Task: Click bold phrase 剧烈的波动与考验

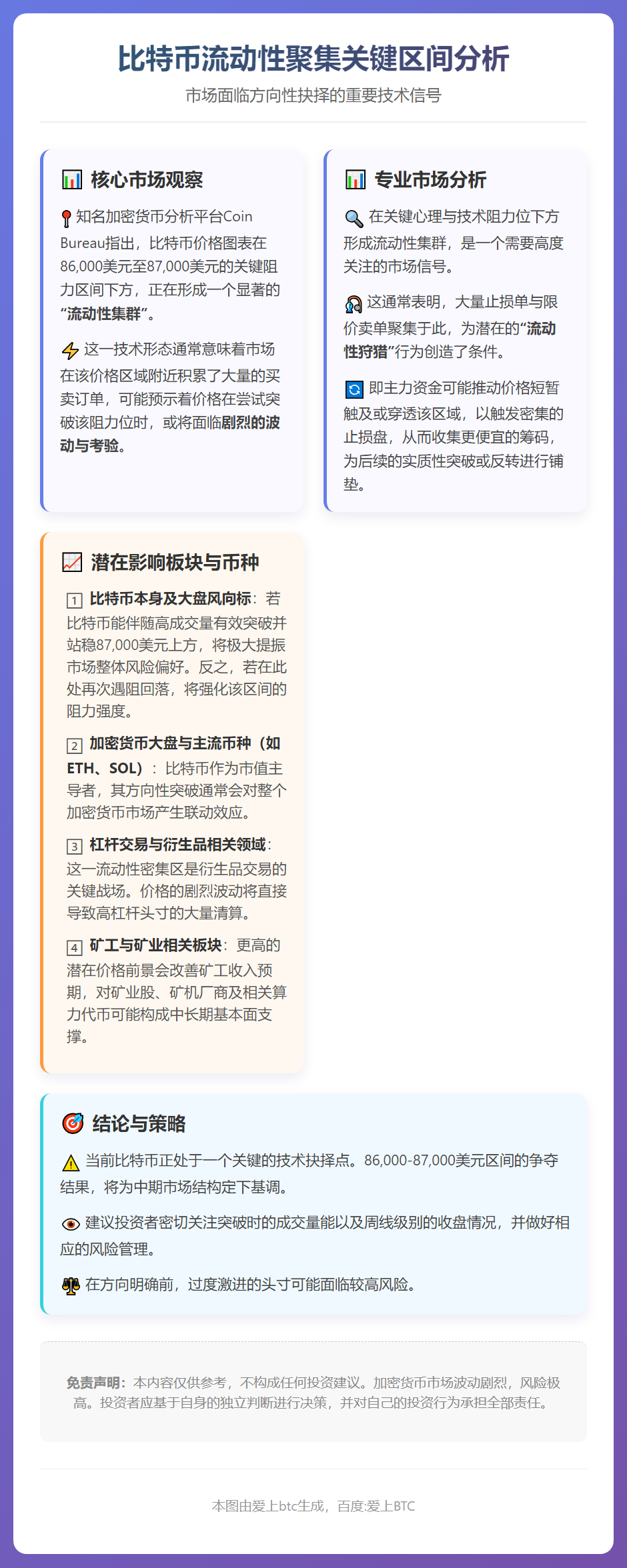Action: pos(170,434)
